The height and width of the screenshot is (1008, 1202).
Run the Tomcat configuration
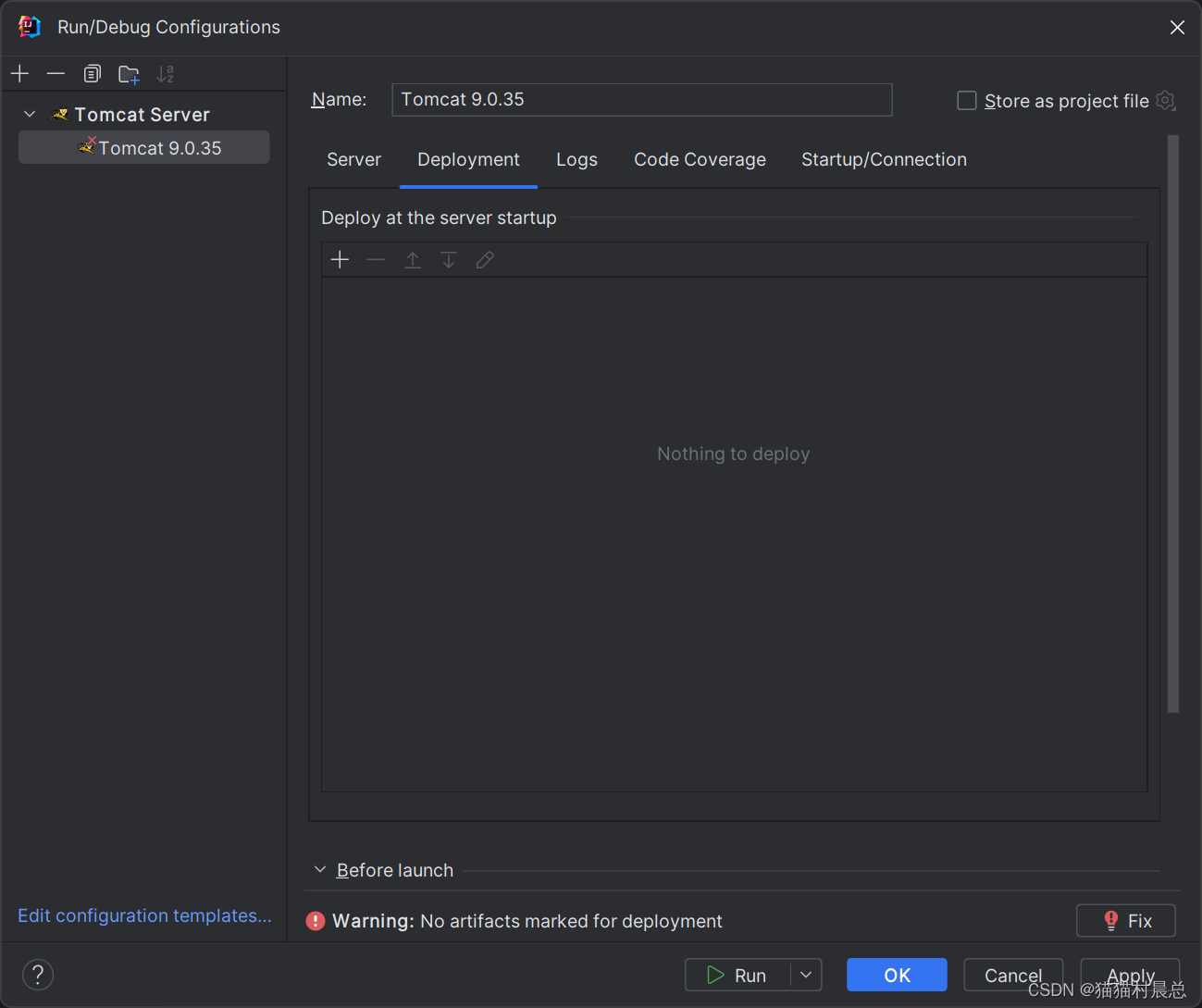click(x=737, y=975)
